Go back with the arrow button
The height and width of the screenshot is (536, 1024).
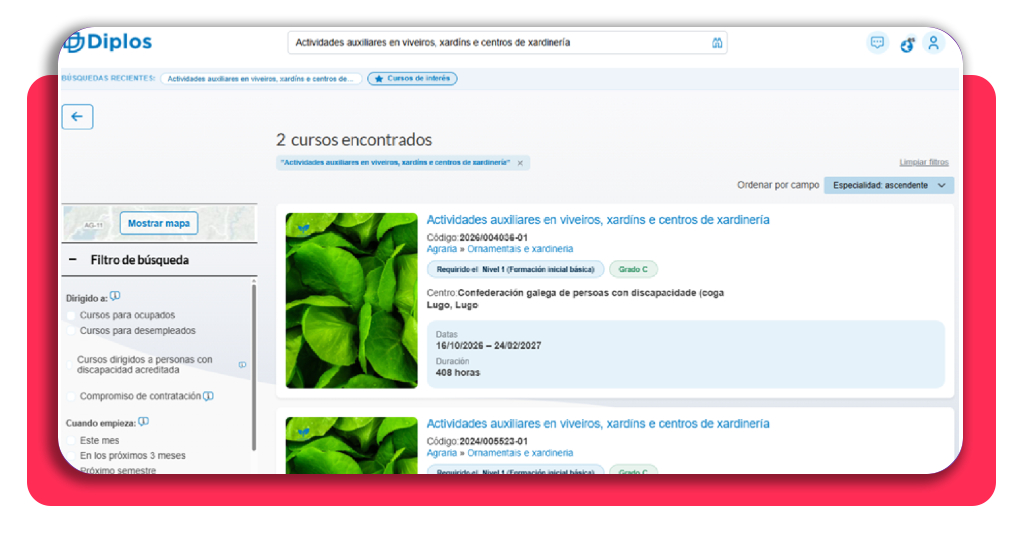(x=77, y=117)
